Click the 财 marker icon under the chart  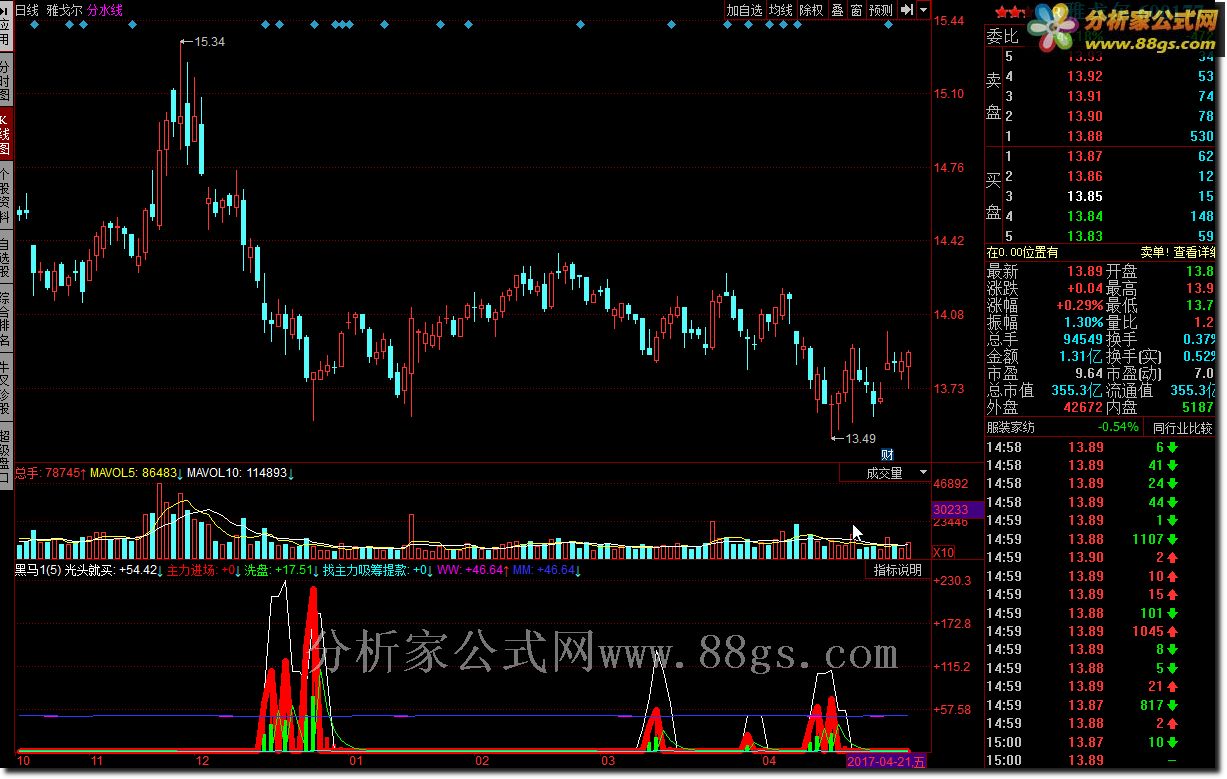pyautogui.click(x=886, y=454)
